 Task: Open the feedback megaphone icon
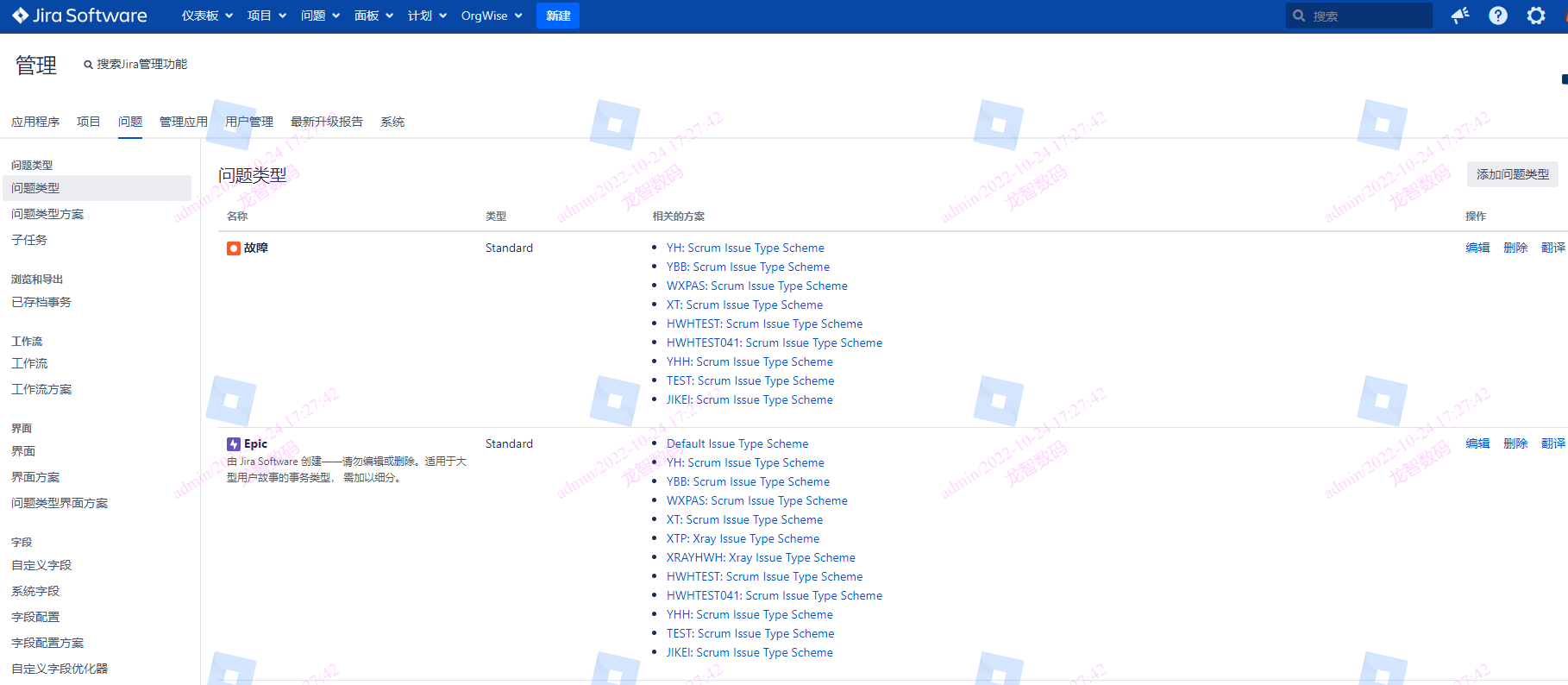pos(1459,16)
